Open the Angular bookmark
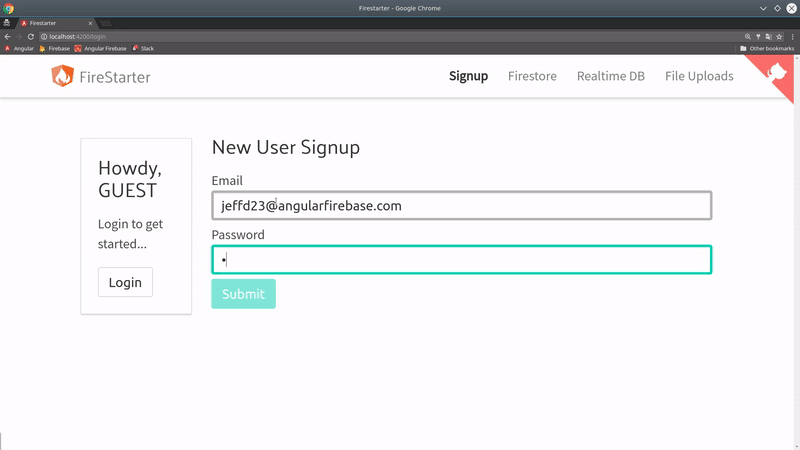The height and width of the screenshot is (450, 800). pos(20,48)
